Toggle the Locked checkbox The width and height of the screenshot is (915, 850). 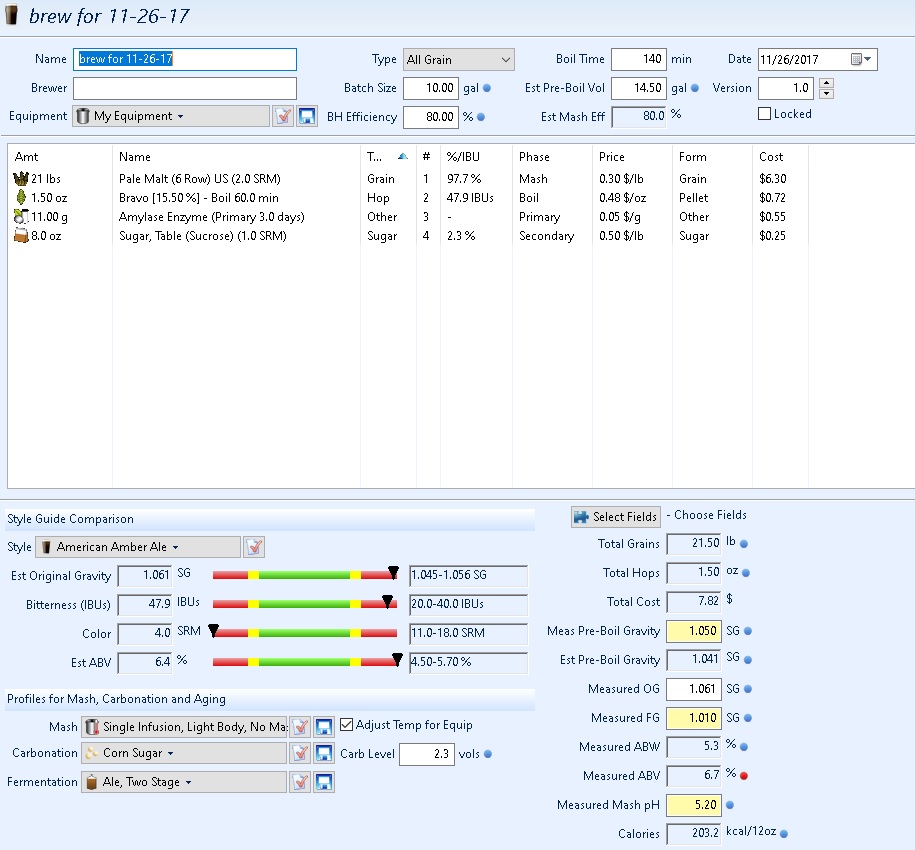tap(764, 114)
